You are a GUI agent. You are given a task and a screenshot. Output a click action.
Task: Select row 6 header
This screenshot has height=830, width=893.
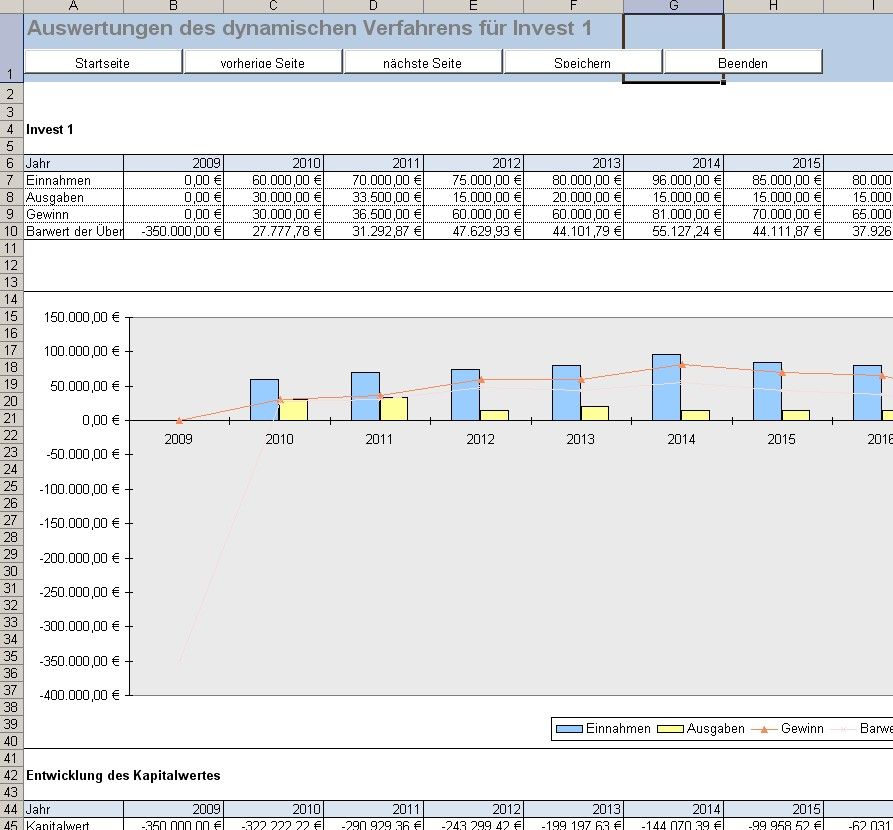tap(11, 163)
